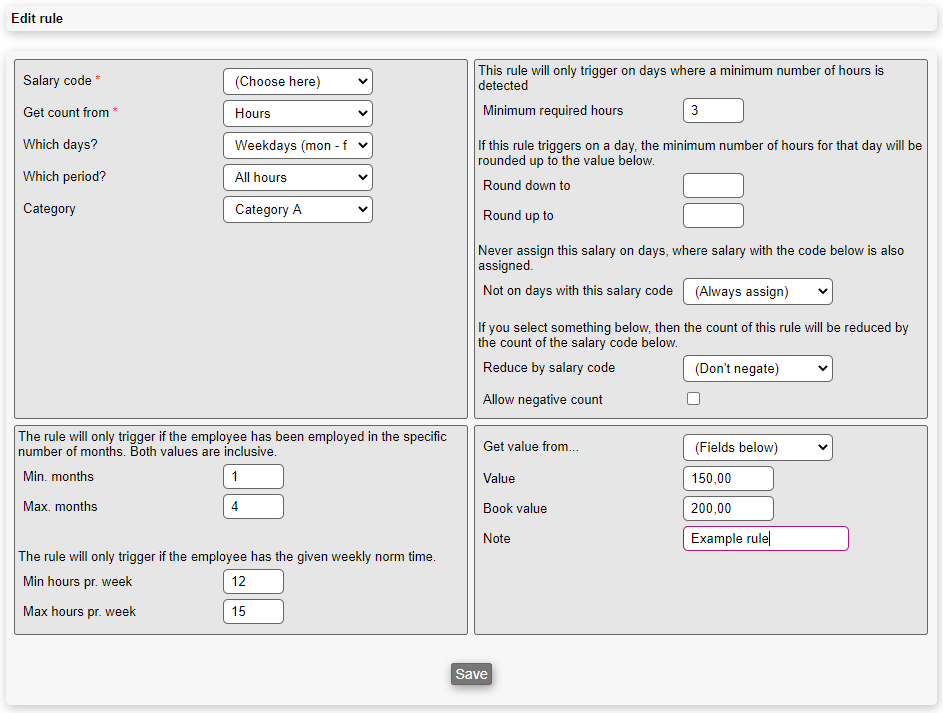Viewport: 943px width, 713px height.
Task: Open the Salary code dropdown
Action: [x=297, y=82]
